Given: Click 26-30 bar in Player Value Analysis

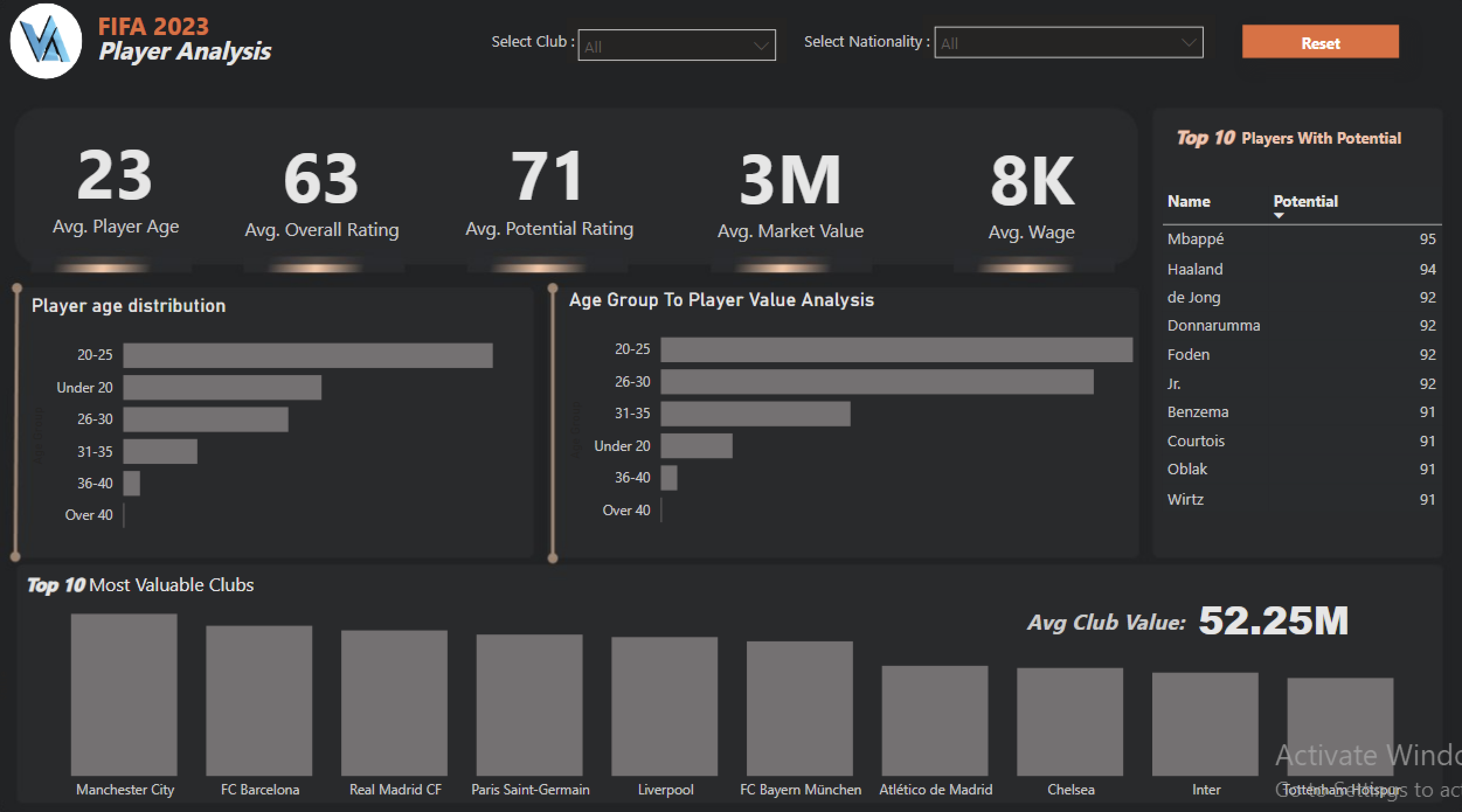Looking at the screenshot, I should (876, 382).
